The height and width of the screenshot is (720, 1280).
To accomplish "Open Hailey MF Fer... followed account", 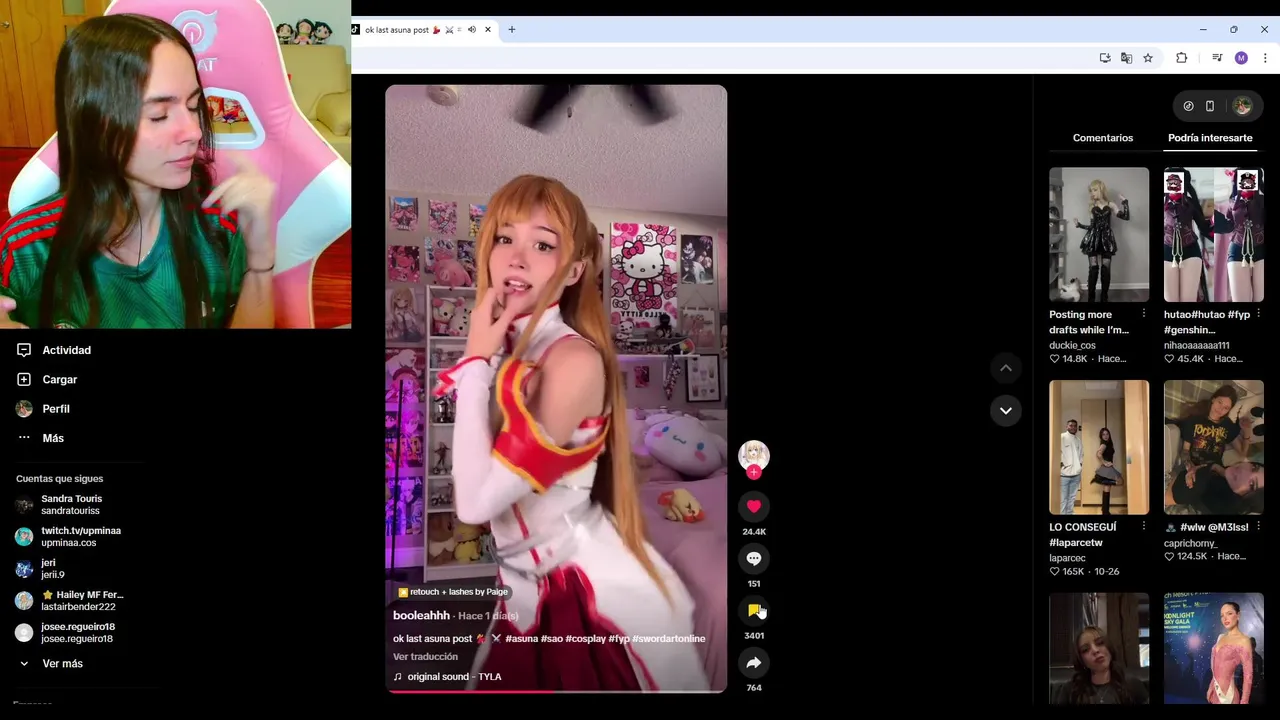I will tap(70, 600).
